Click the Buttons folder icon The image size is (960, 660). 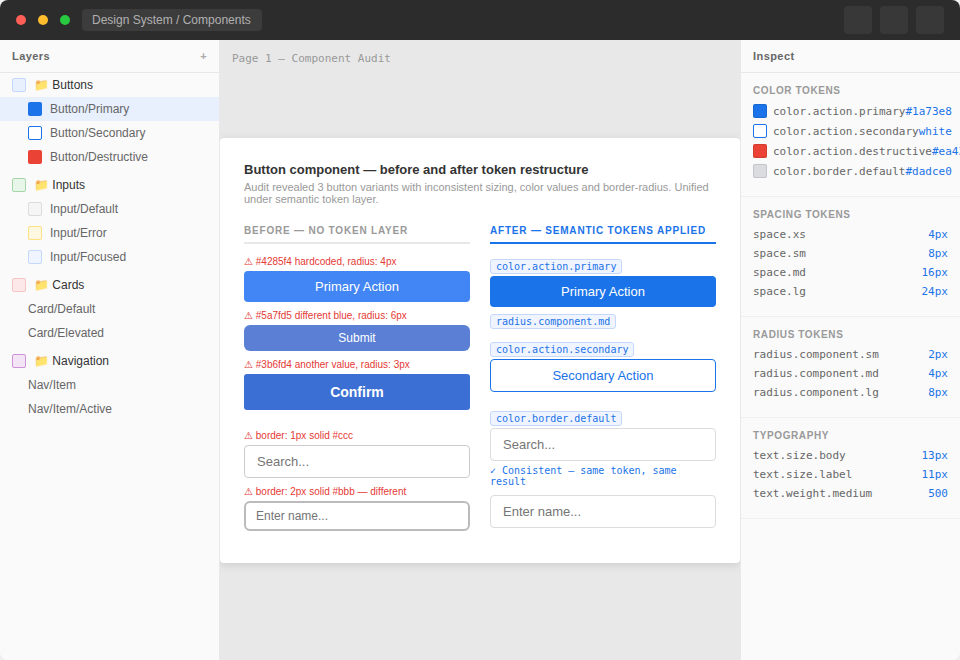point(41,84)
